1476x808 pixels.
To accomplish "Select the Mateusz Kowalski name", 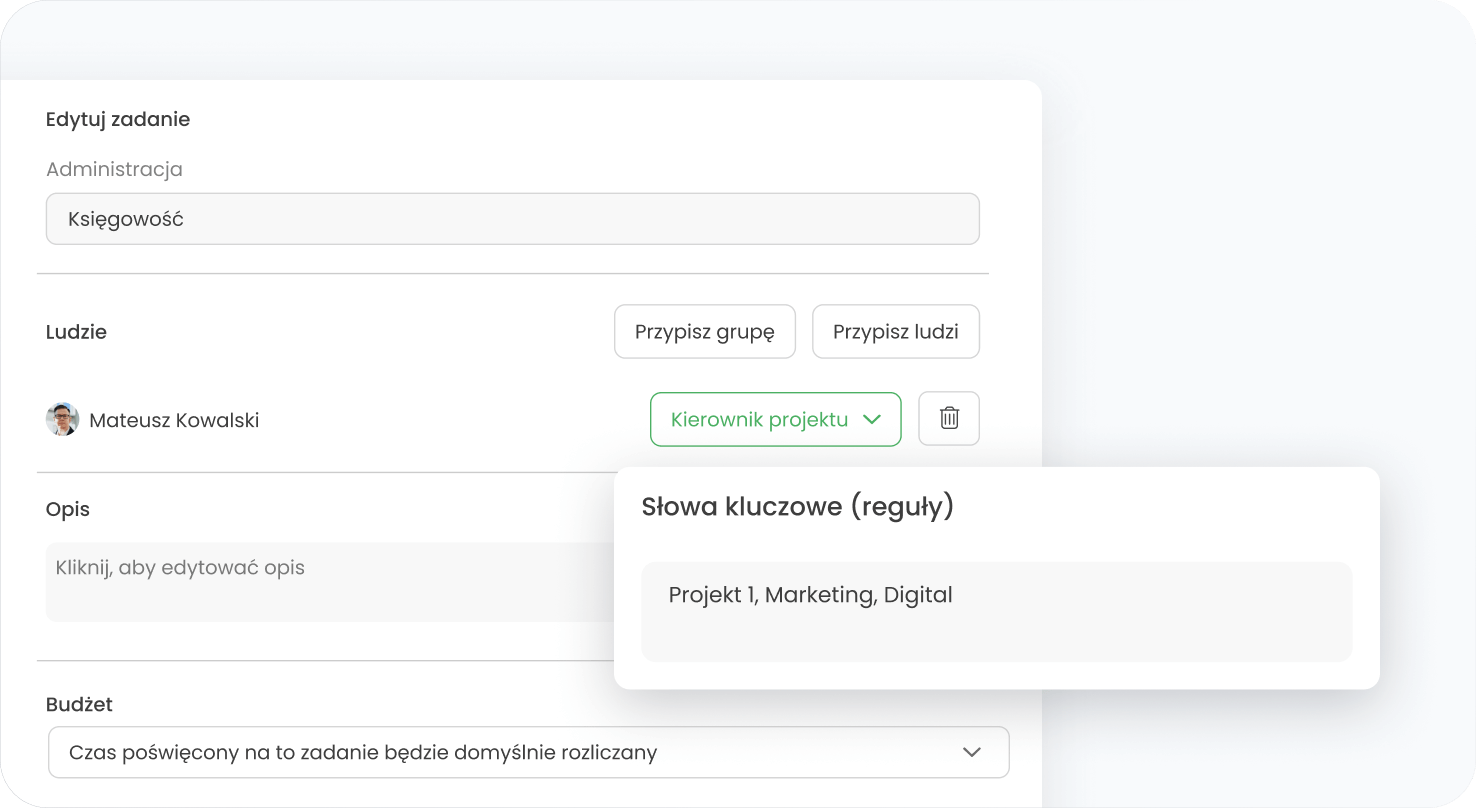I will 174,421.
